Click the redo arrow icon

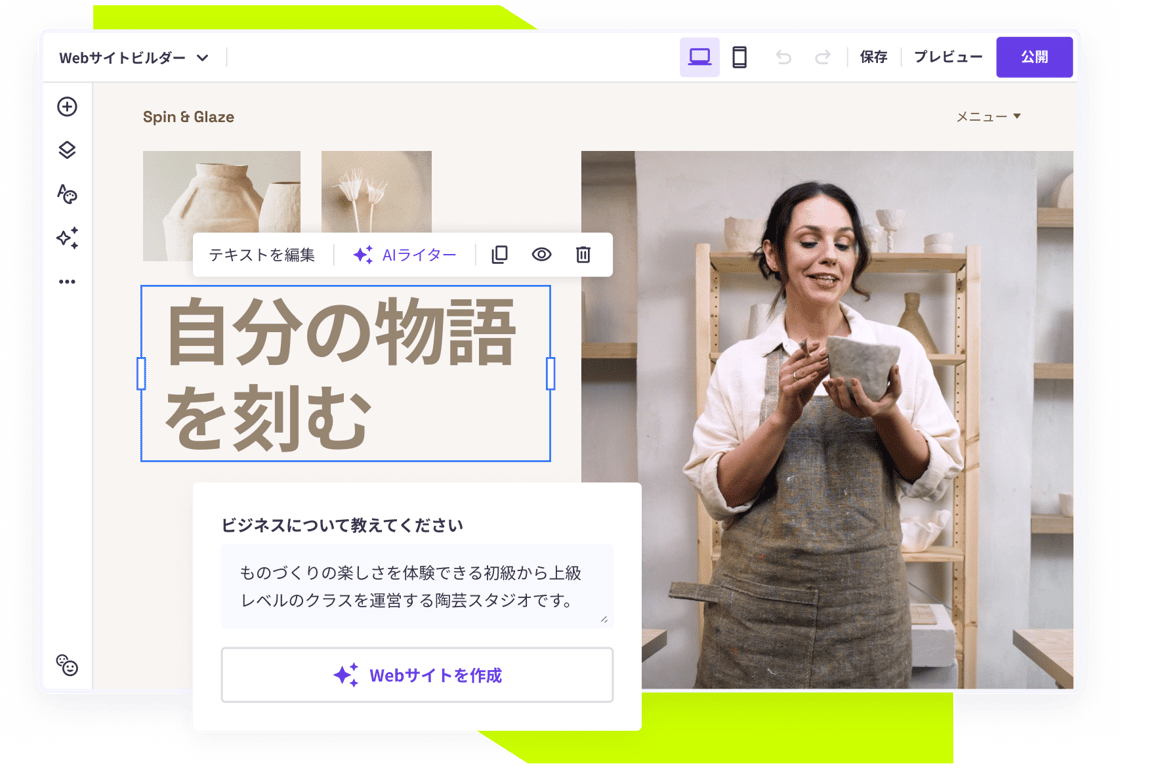(820, 57)
